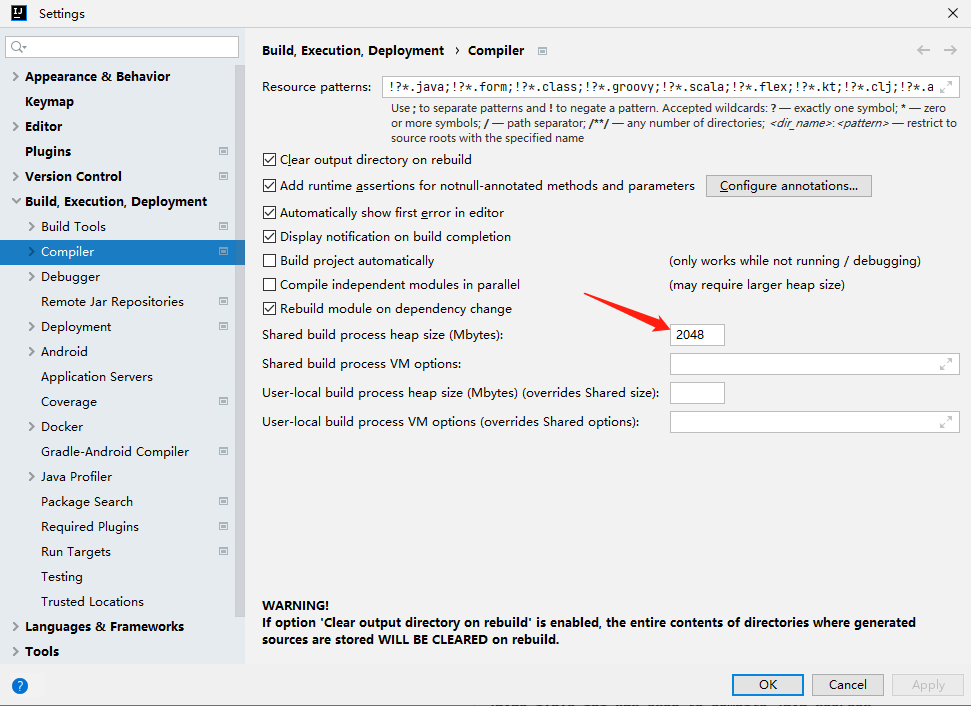Open the help question mark icon
Image resolution: width=971 pixels, height=706 pixels.
pos(20,686)
